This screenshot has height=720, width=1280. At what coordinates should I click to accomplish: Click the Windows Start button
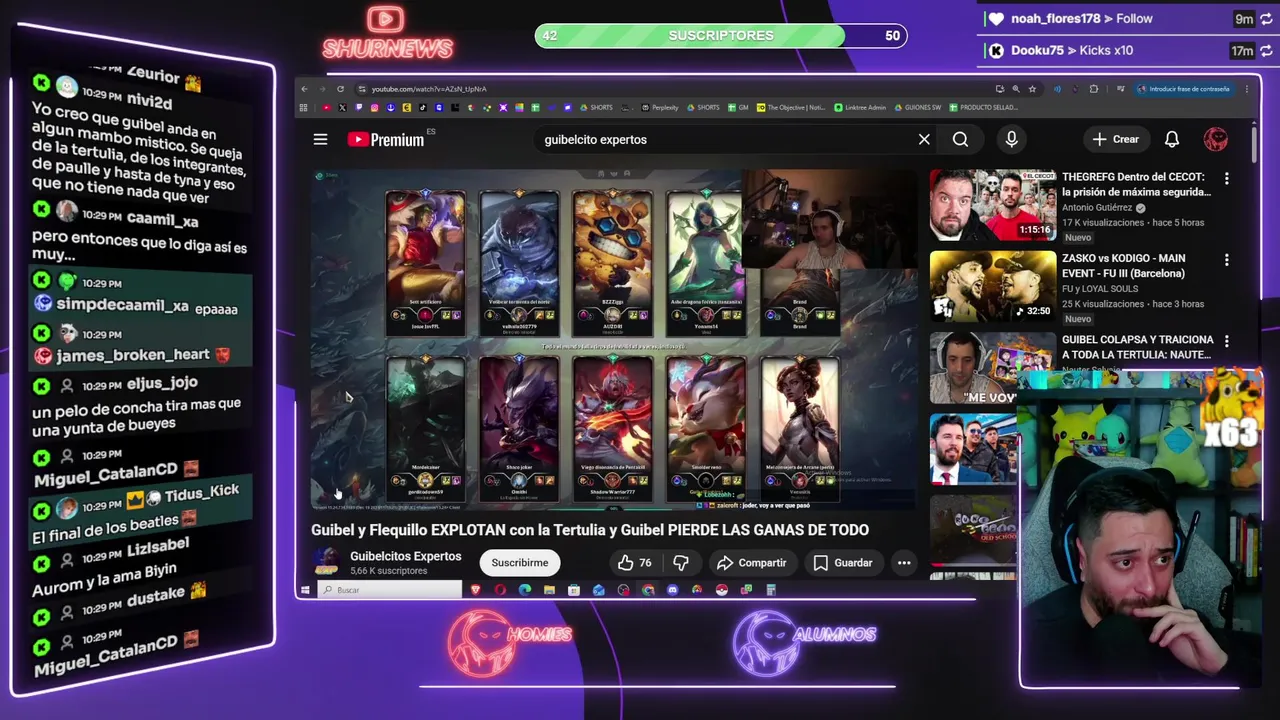[305, 590]
